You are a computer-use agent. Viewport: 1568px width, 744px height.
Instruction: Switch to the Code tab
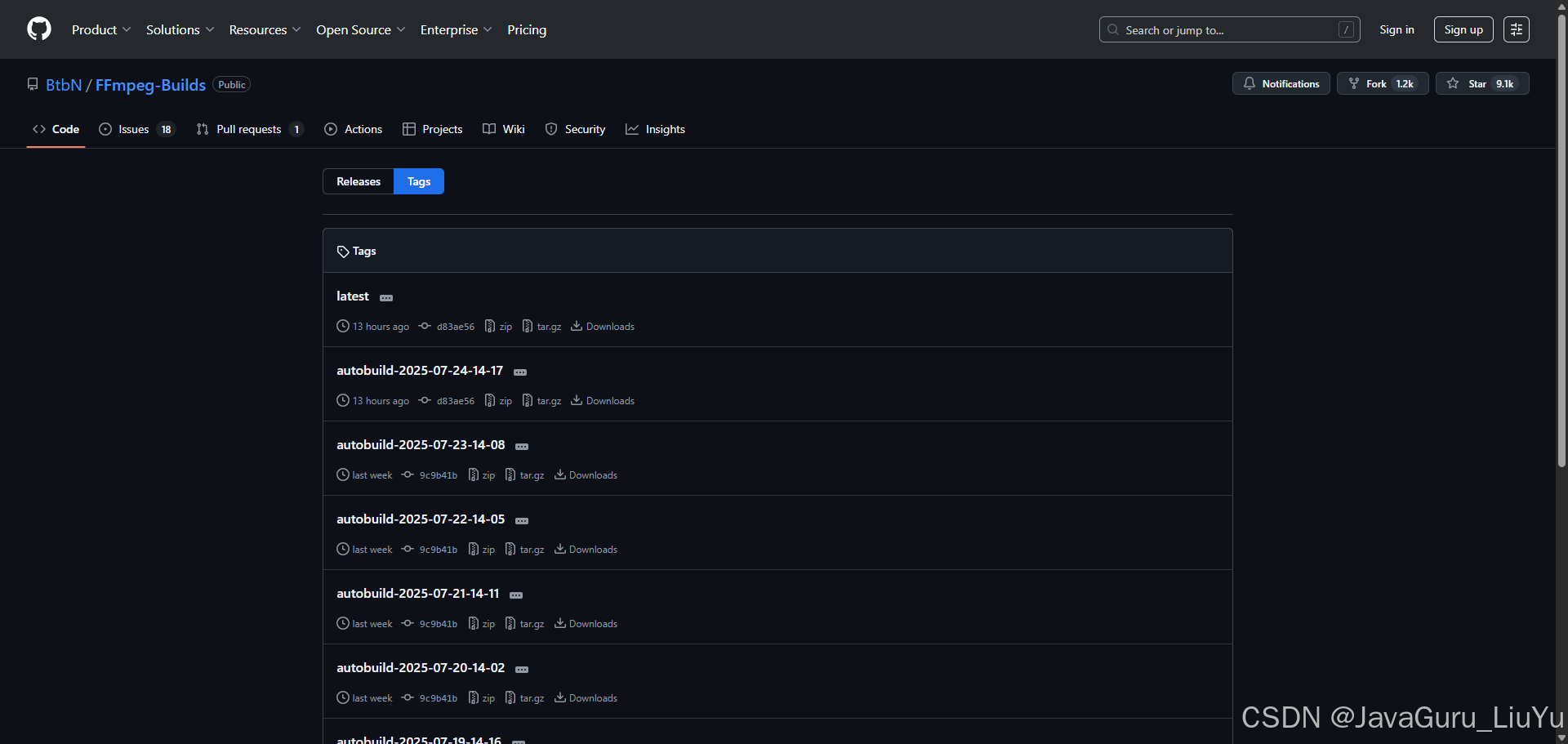[56, 129]
